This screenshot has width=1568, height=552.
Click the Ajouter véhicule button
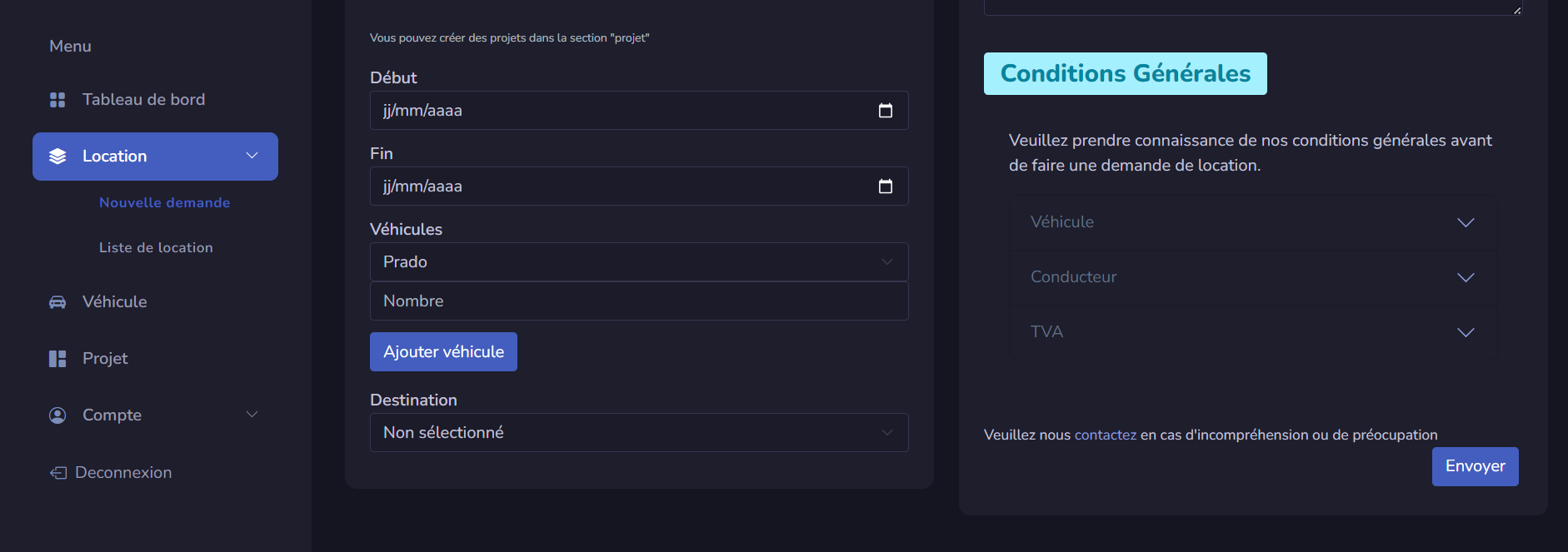(443, 352)
